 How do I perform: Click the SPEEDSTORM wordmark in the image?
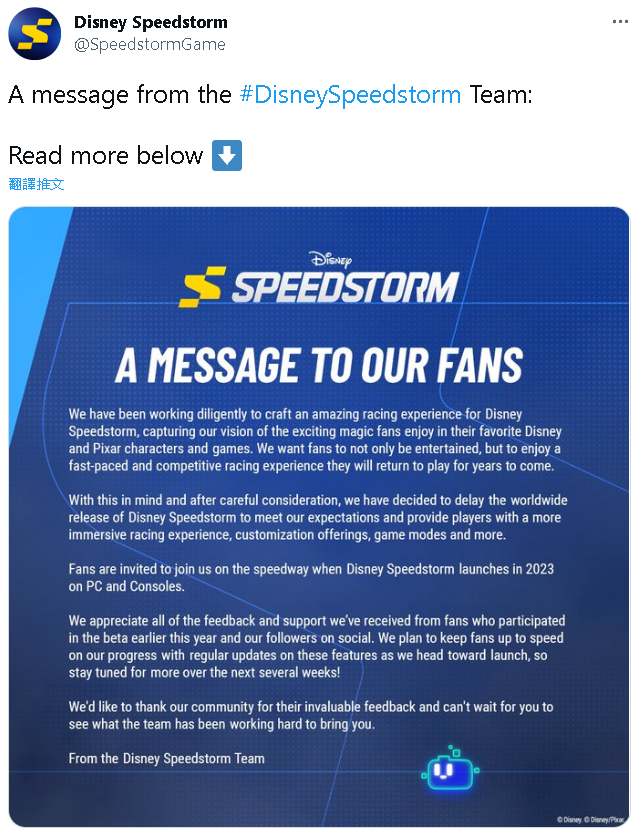pos(345,287)
